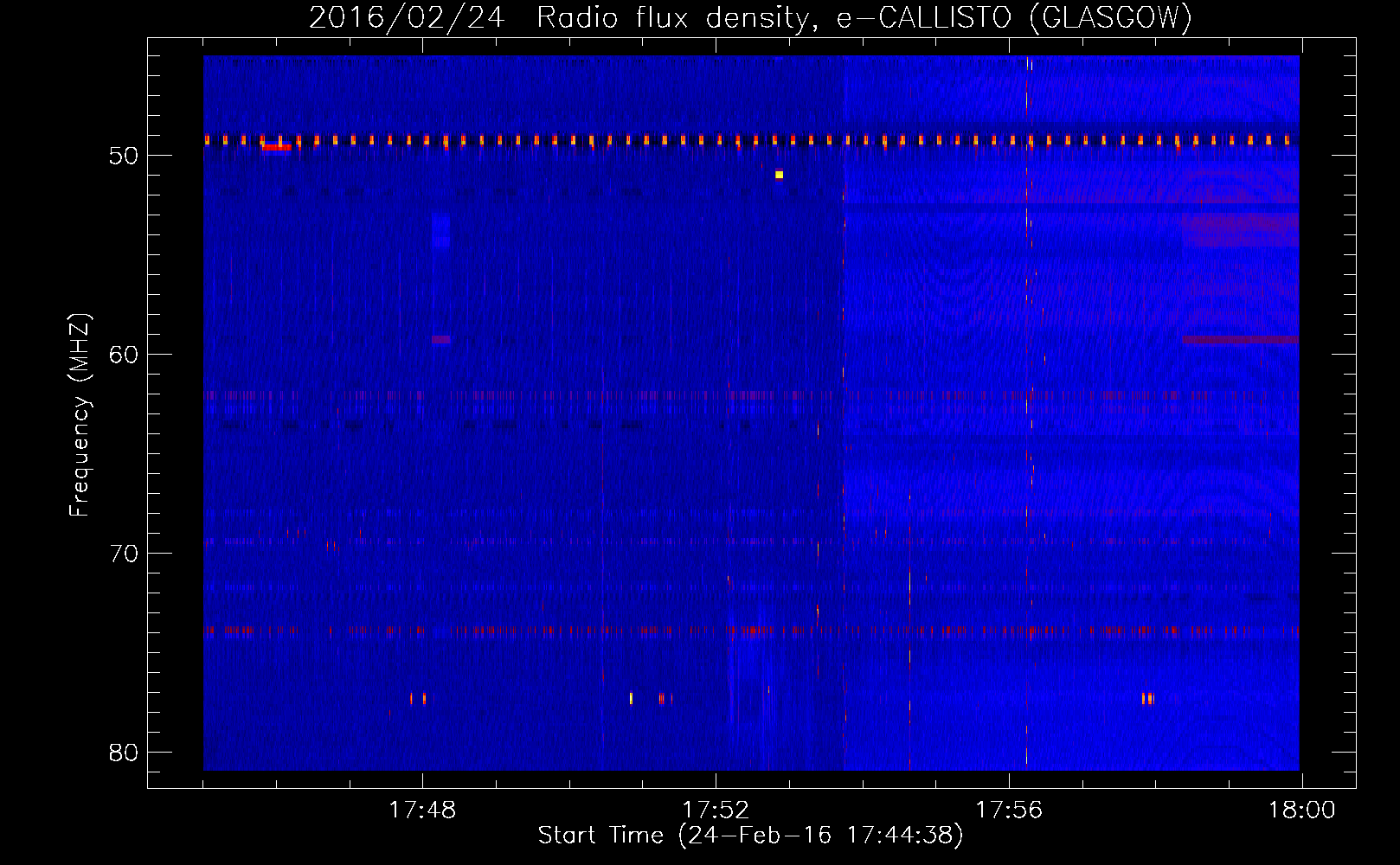Click the 70 frequency tick label
Screen dimensions: 1400x865
tap(125, 554)
